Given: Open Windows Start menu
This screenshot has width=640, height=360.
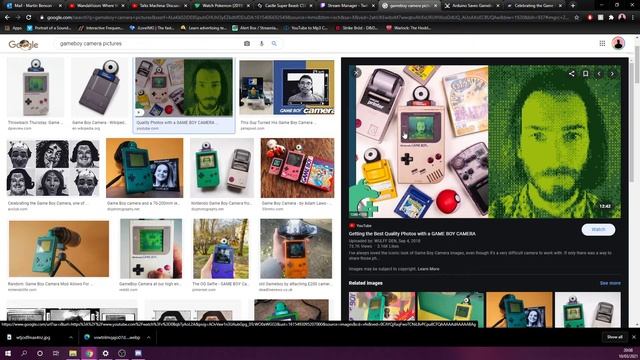Looking at the screenshot, I should click(8, 353).
